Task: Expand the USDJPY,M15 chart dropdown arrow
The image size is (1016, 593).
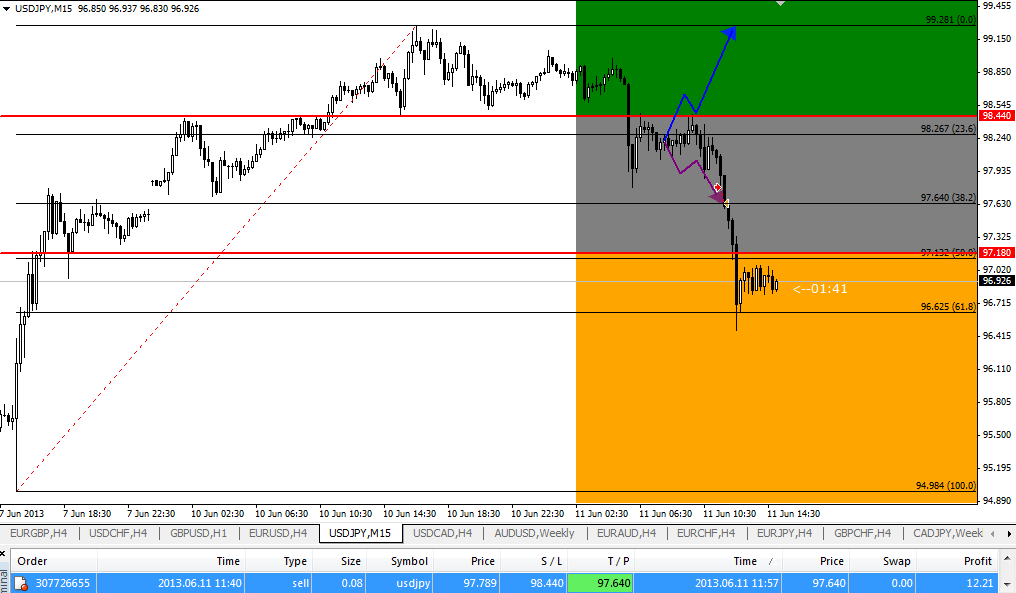Action: [x=8, y=8]
